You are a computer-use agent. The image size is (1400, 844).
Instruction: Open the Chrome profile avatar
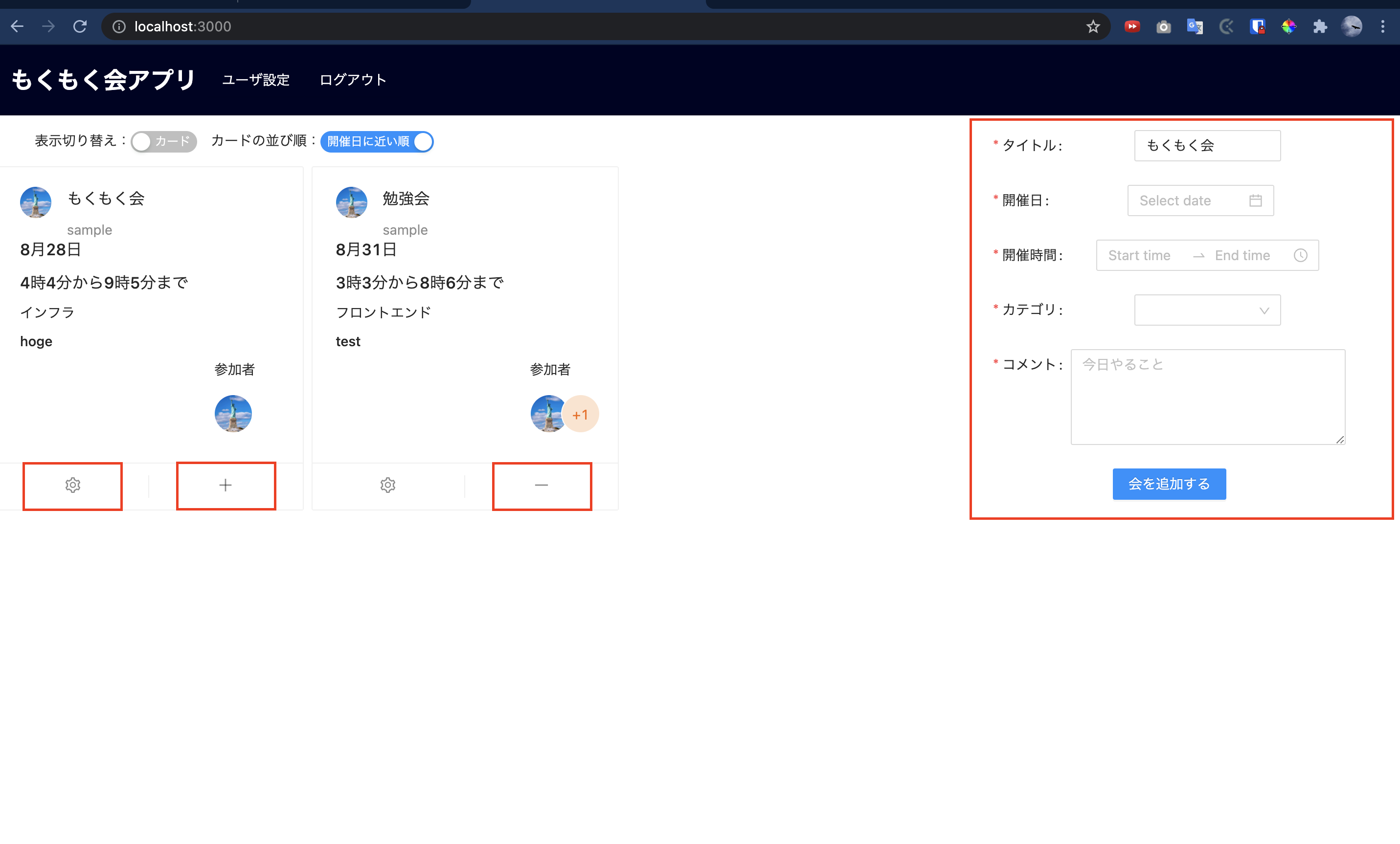1352,27
